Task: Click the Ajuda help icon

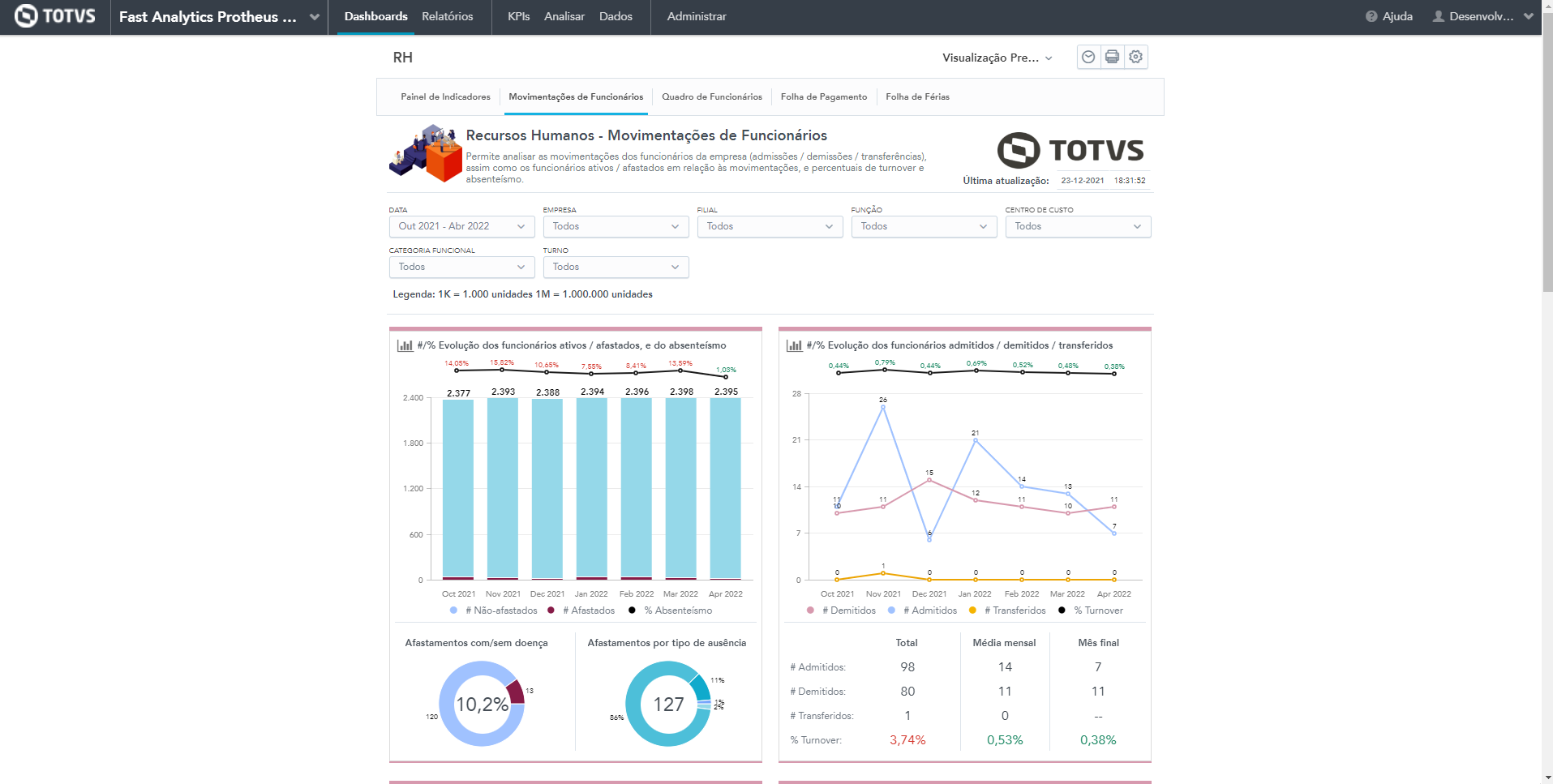Action: 1371,16
